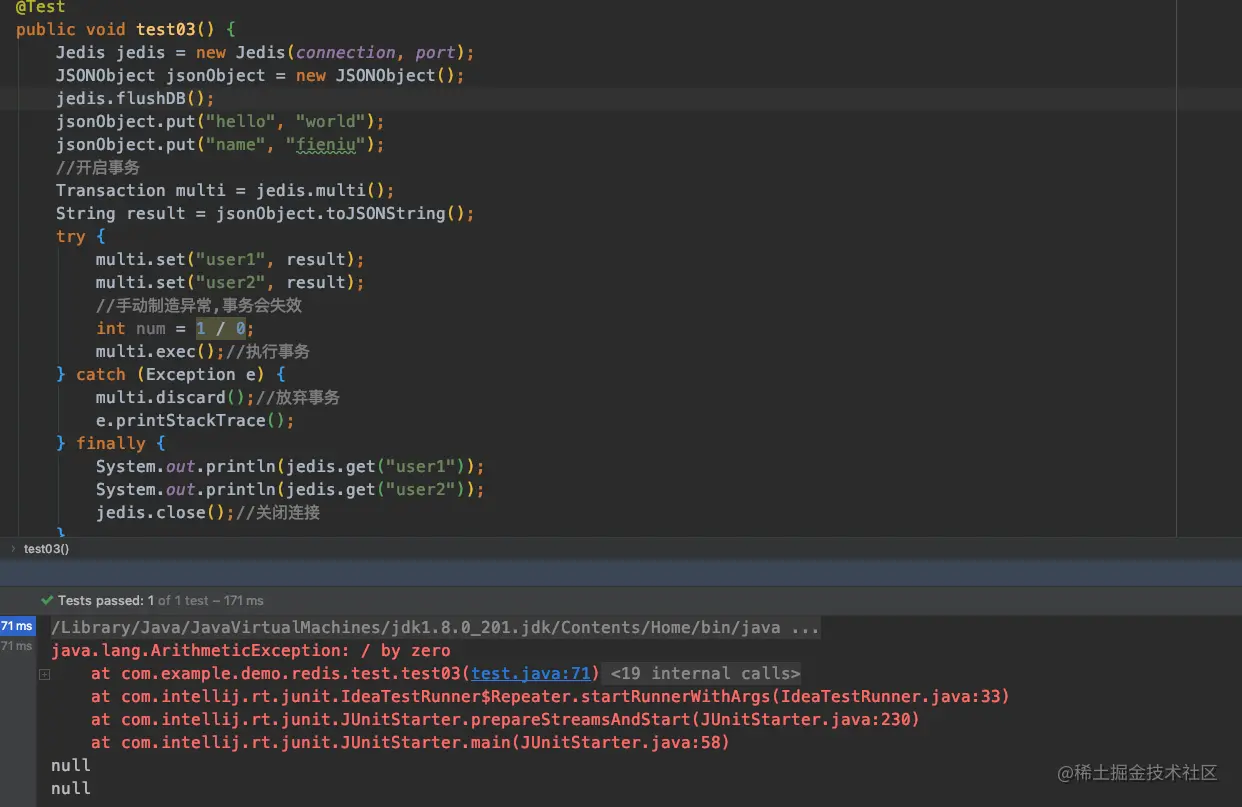Select the test03() breadcrumb
This screenshot has height=807, width=1242.
(46, 548)
